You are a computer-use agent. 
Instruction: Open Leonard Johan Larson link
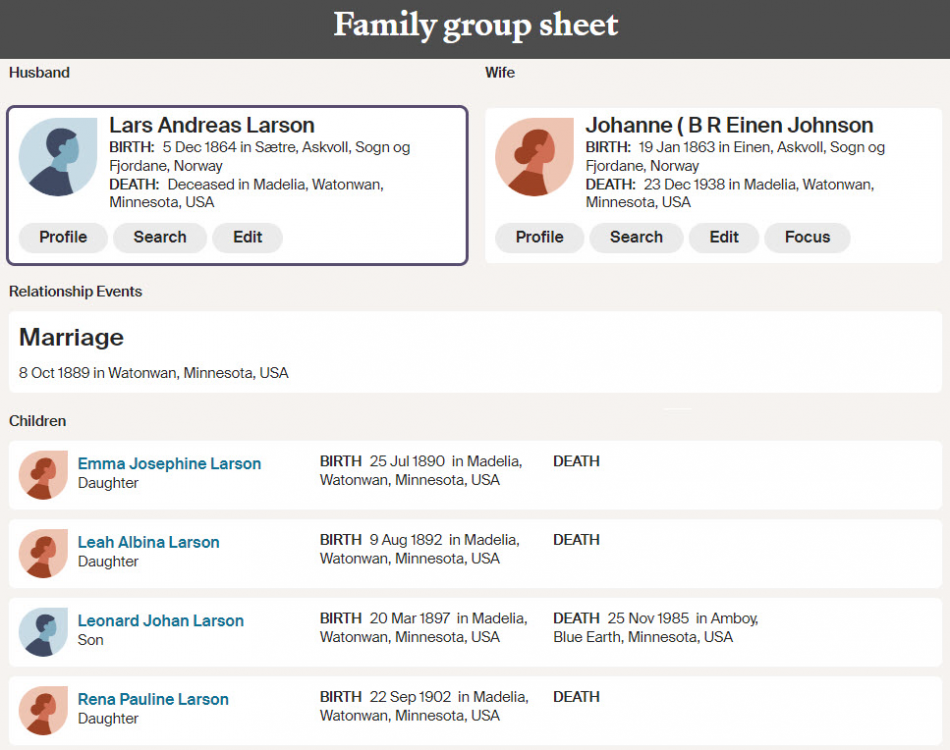pos(160,621)
